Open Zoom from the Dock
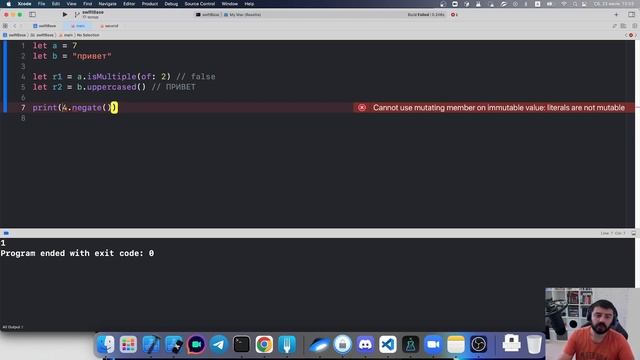Screen dimensions: 640x360 point(433,344)
